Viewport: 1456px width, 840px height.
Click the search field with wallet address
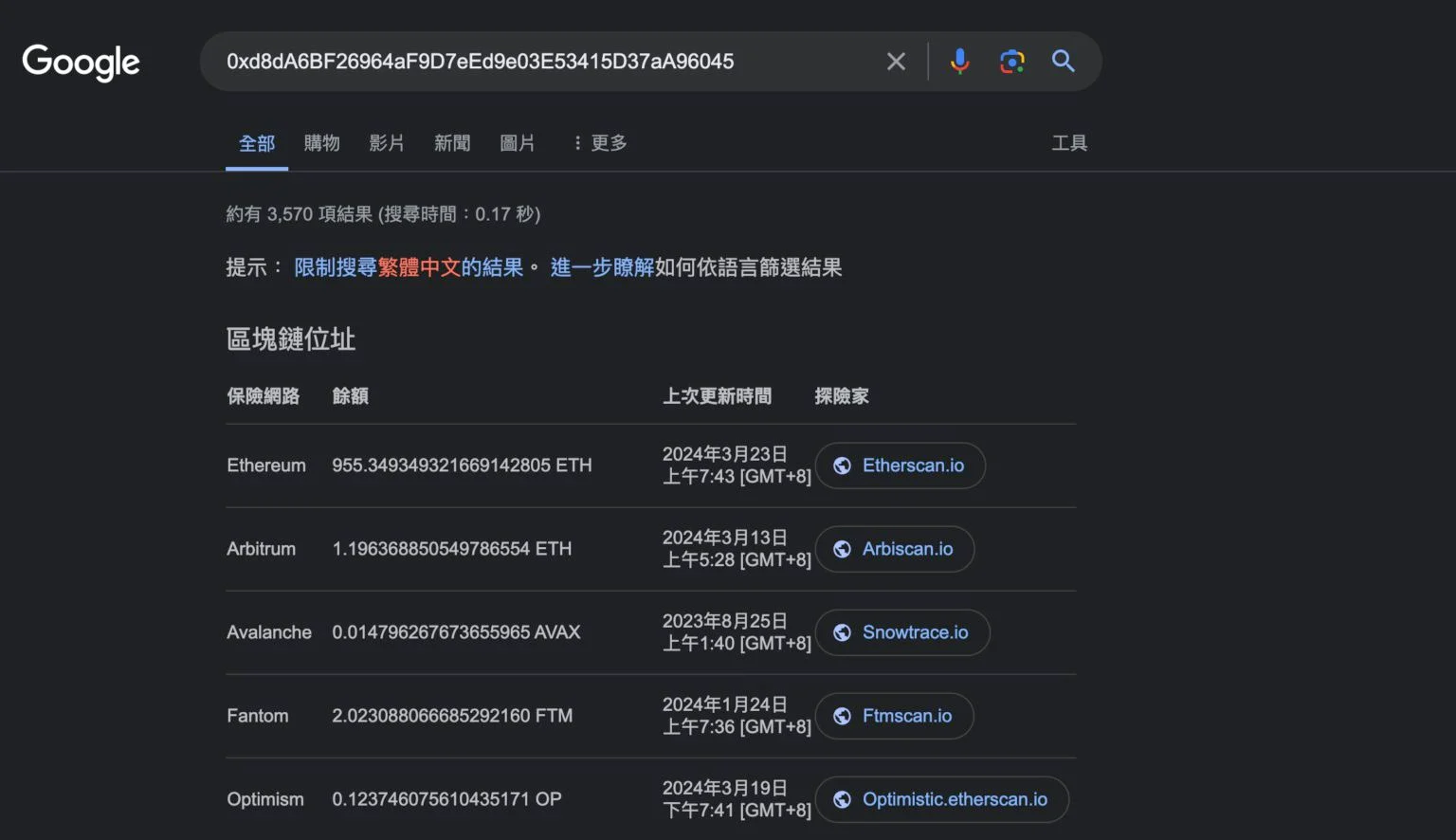click(540, 62)
